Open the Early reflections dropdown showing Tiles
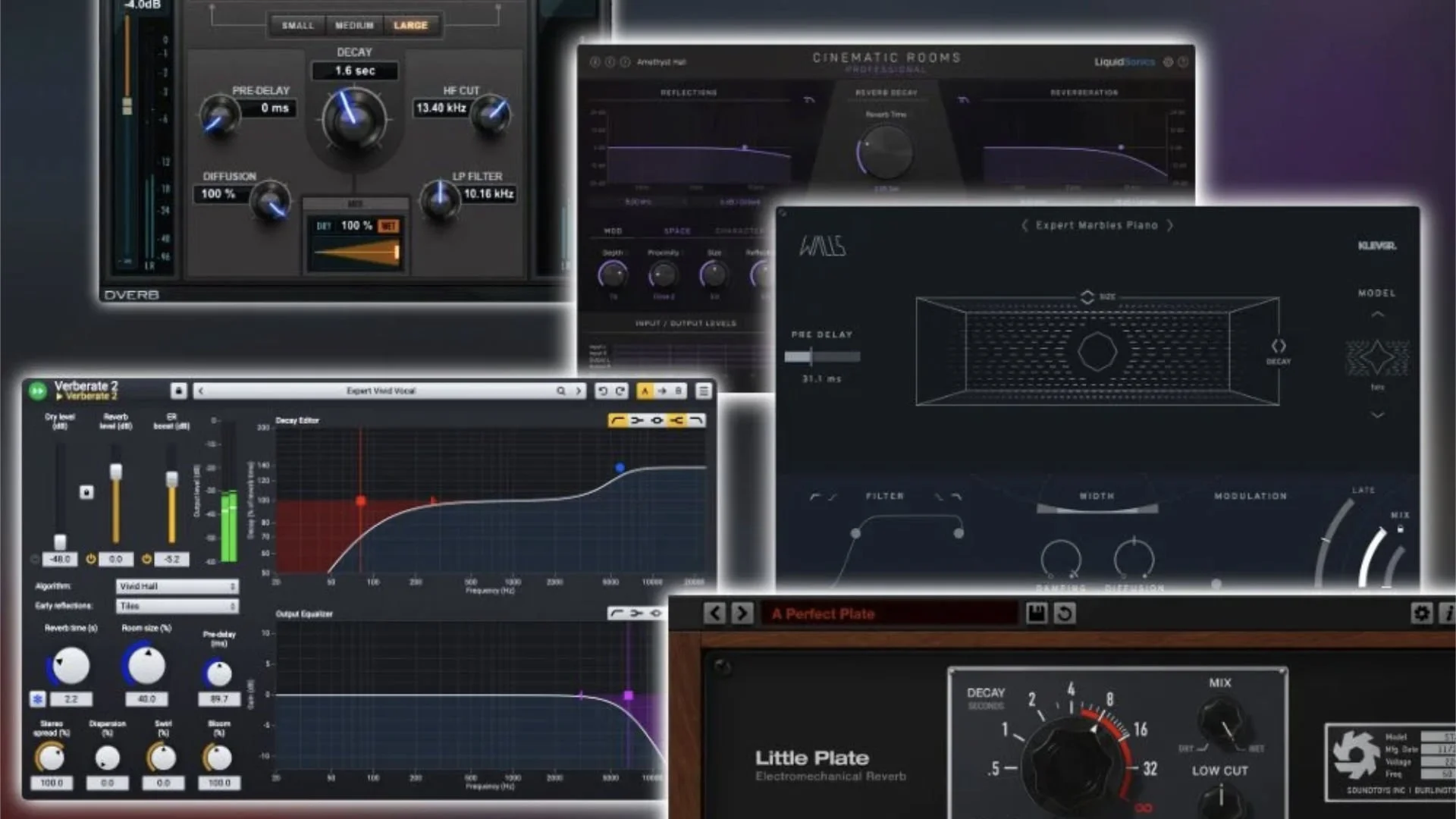Viewport: 1456px width, 819px height. 177,606
